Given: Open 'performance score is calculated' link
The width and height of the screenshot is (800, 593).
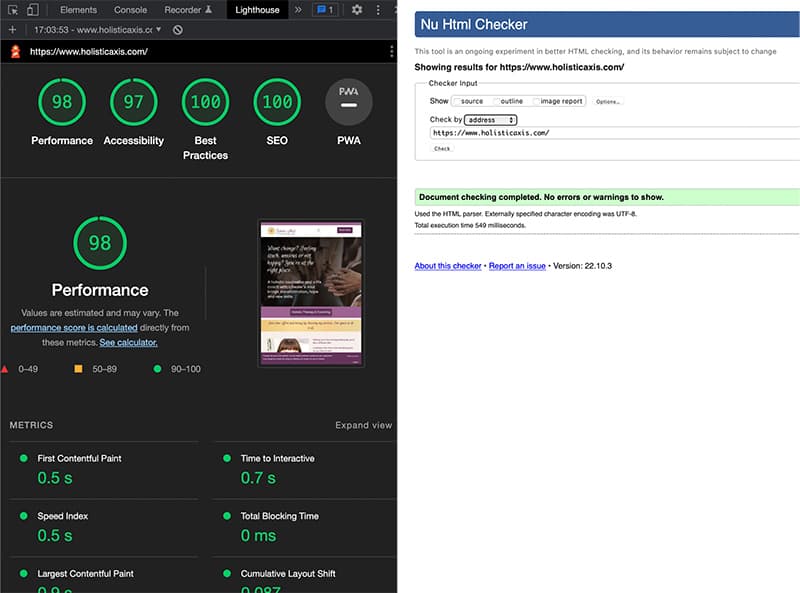Looking at the screenshot, I should click(74, 328).
